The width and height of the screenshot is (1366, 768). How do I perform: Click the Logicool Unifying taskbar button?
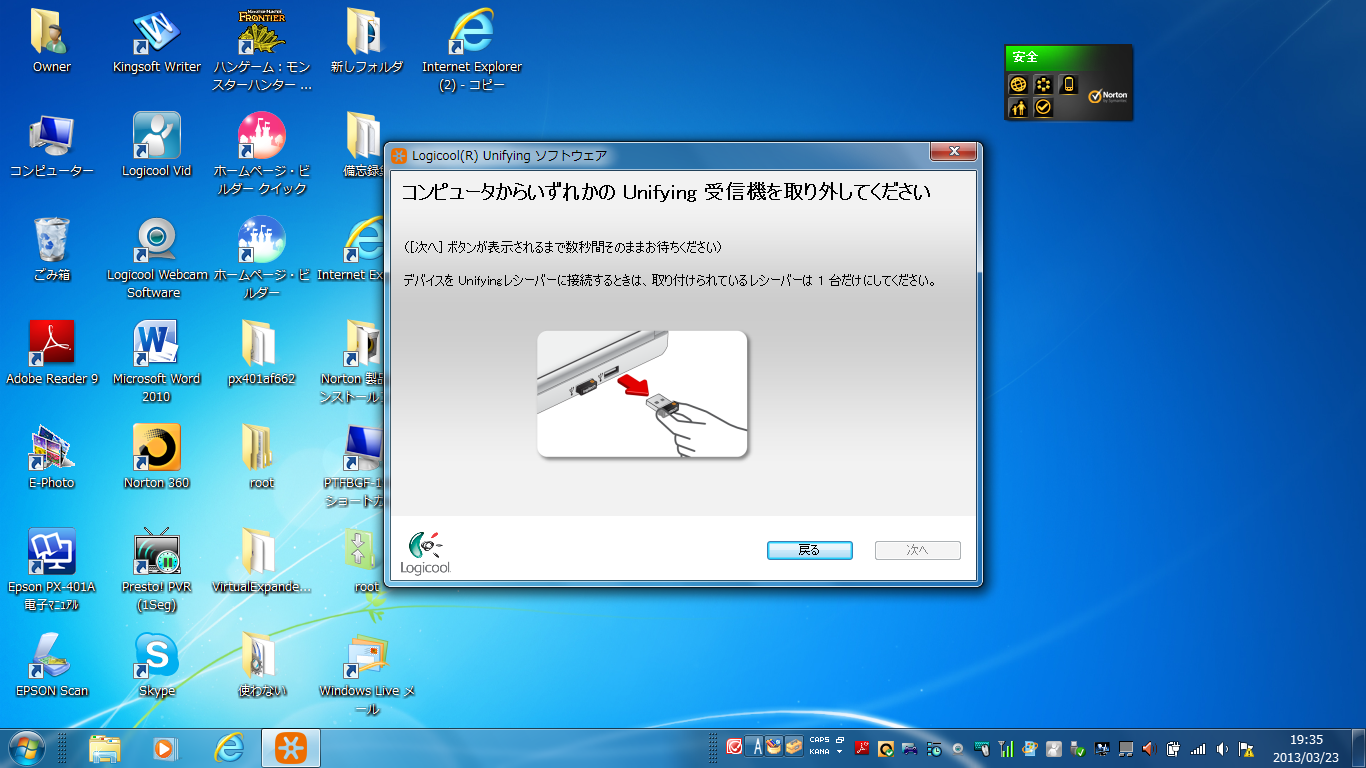click(x=291, y=748)
